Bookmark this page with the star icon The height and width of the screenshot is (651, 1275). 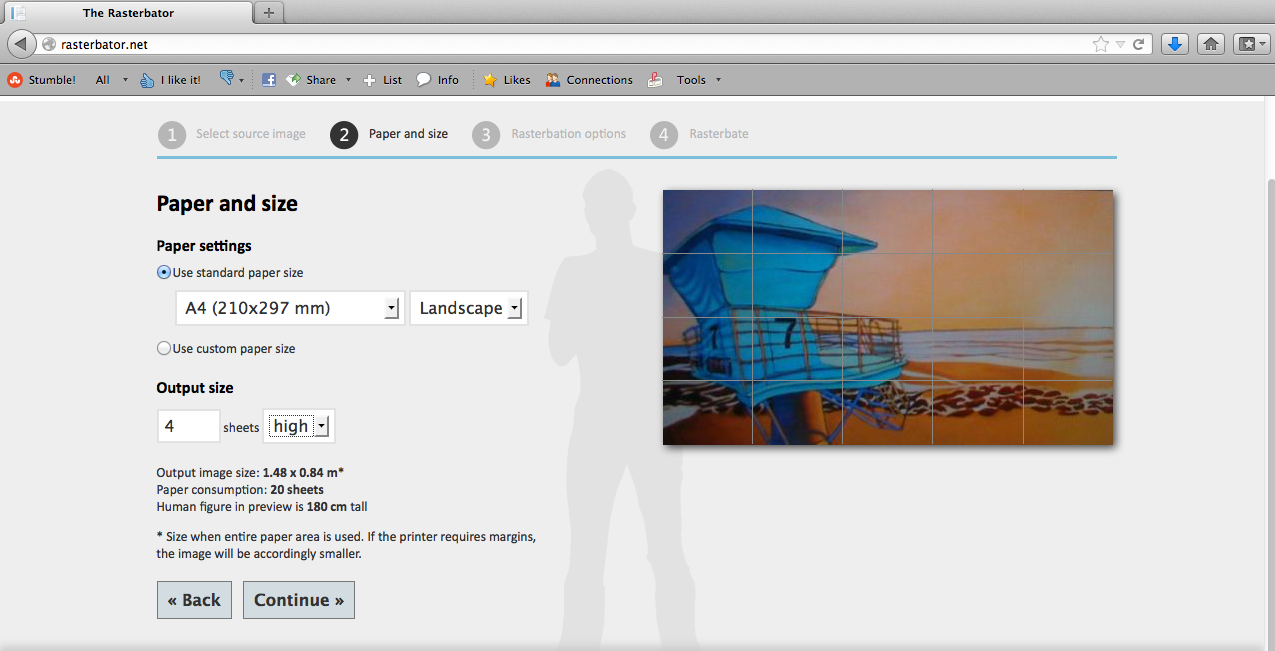click(1101, 45)
